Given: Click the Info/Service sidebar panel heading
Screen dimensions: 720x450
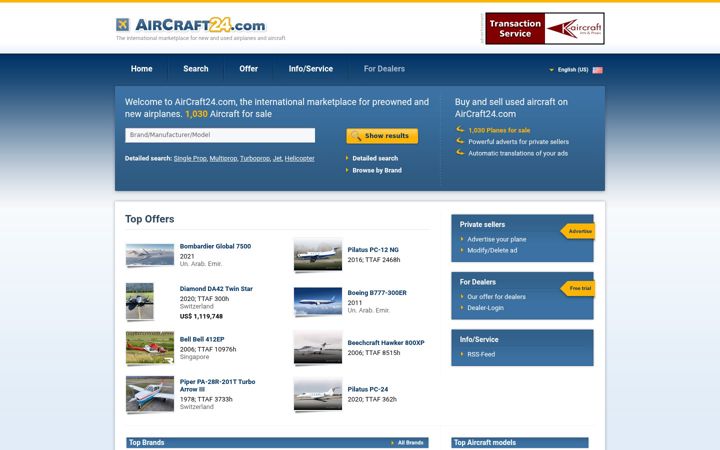Looking at the screenshot, I should (479, 340).
